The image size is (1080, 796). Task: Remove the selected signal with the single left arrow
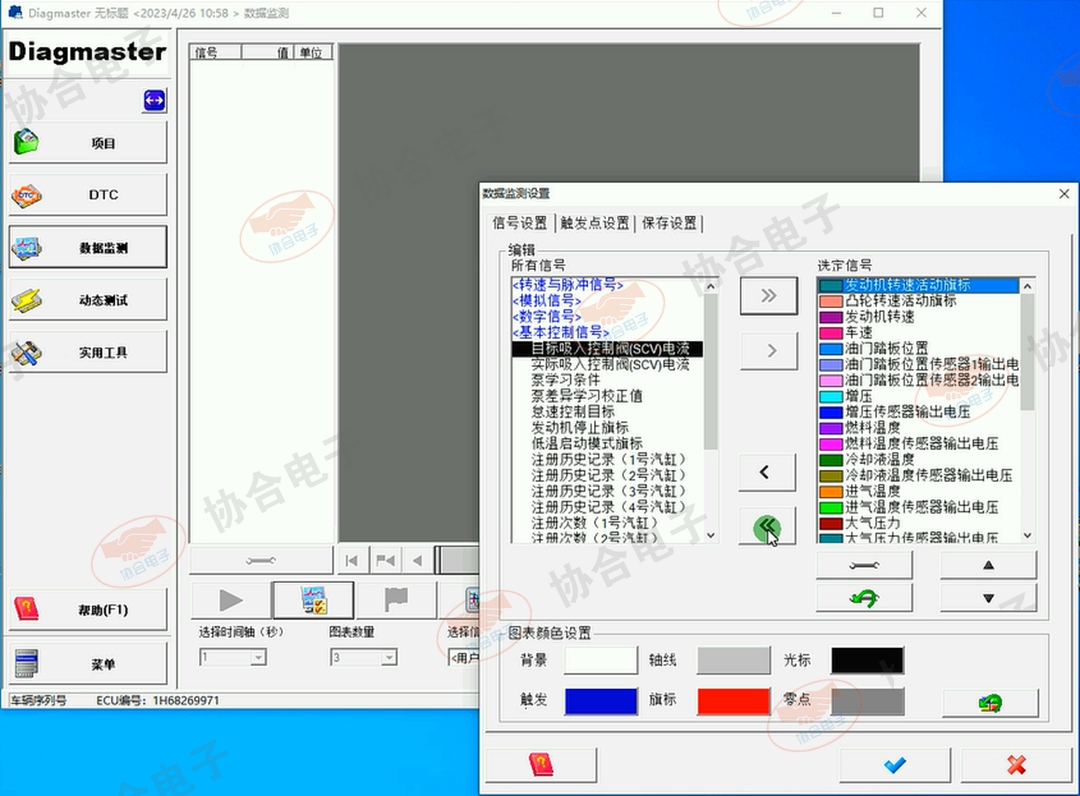pyautogui.click(x=767, y=472)
